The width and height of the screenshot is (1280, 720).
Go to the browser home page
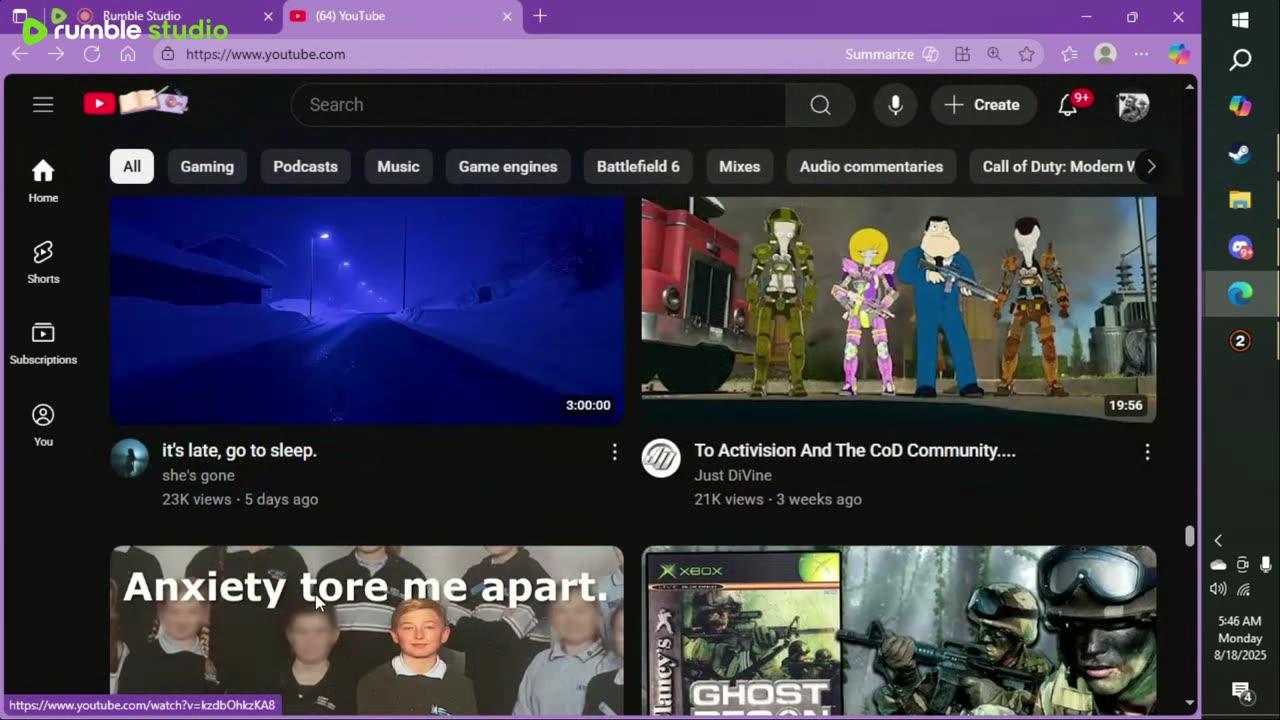(x=128, y=54)
